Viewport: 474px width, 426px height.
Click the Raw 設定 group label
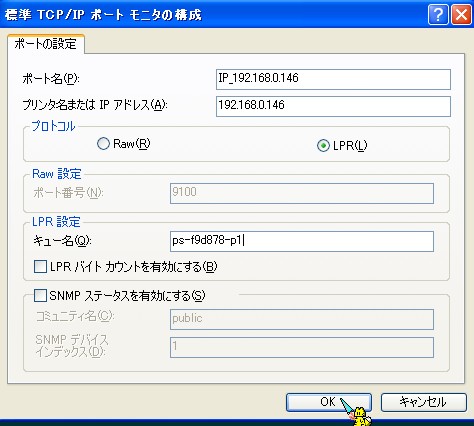(x=57, y=174)
